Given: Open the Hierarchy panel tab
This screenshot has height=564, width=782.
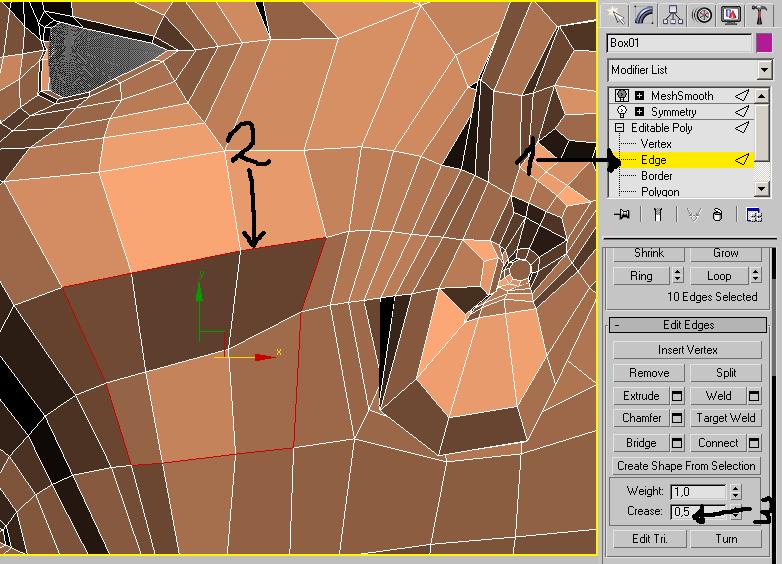Looking at the screenshot, I should coord(673,15).
